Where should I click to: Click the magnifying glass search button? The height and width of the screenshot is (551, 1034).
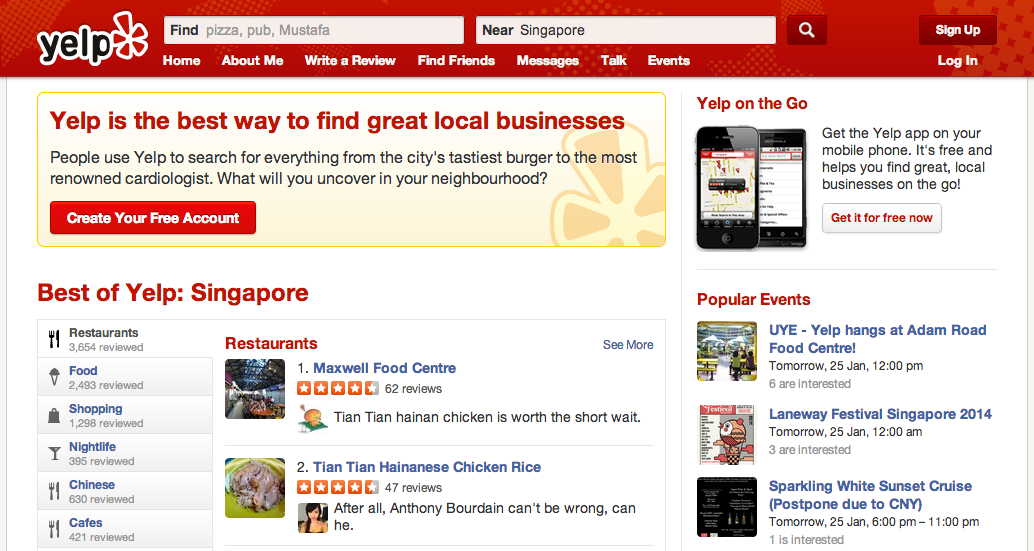pos(806,30)
